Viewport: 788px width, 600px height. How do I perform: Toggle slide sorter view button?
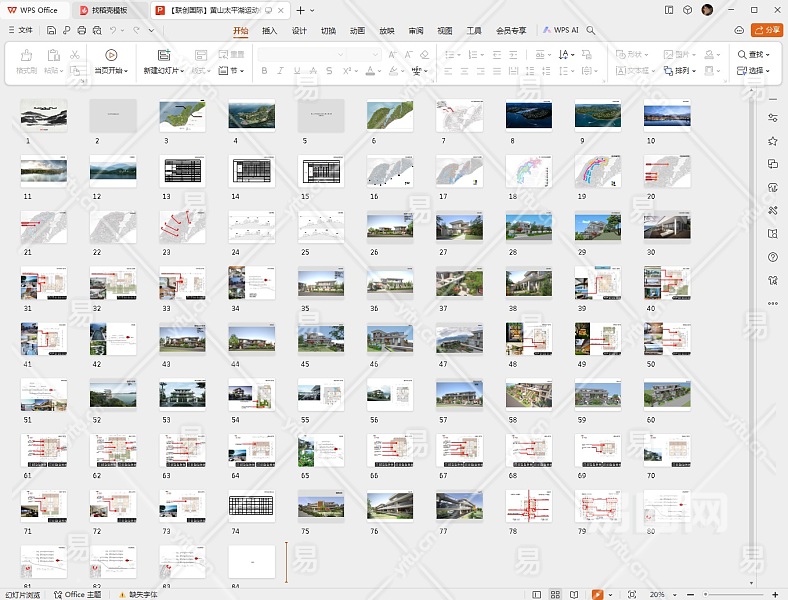point(555,594)
